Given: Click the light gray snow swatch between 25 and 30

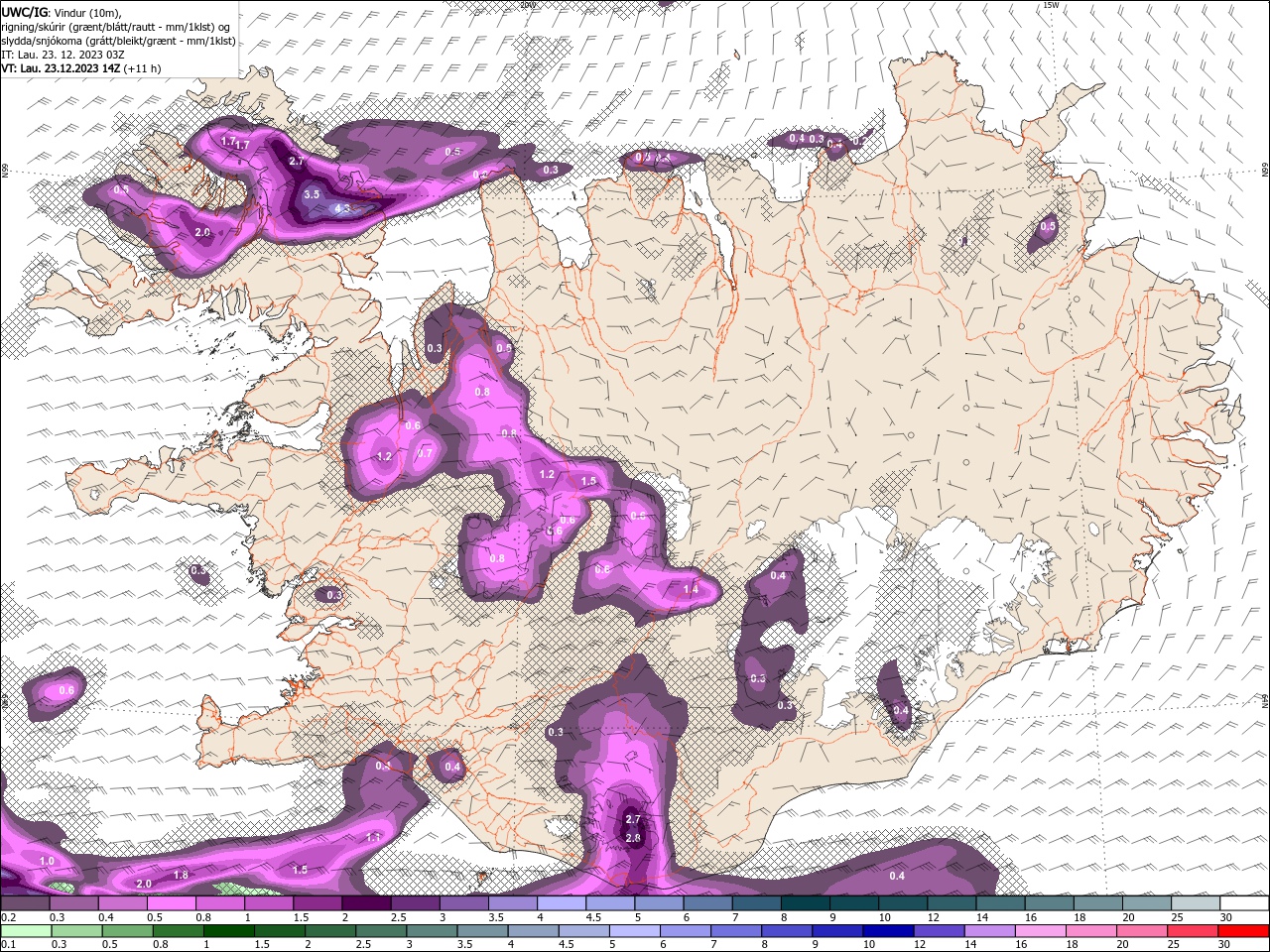Looking at the screenshot, I should pos(1196,903).
